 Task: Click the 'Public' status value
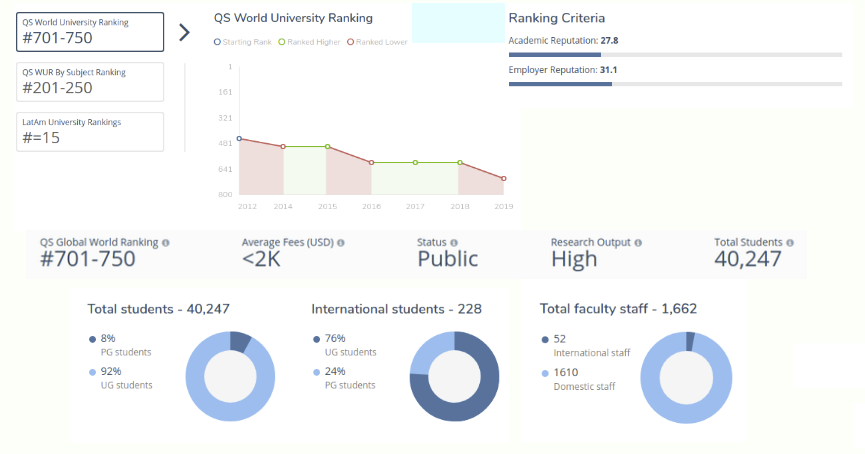[447, 259]
